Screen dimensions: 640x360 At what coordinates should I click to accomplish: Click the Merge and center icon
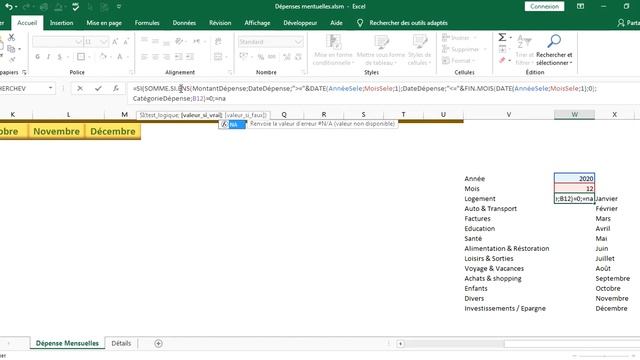pos(218,57)
